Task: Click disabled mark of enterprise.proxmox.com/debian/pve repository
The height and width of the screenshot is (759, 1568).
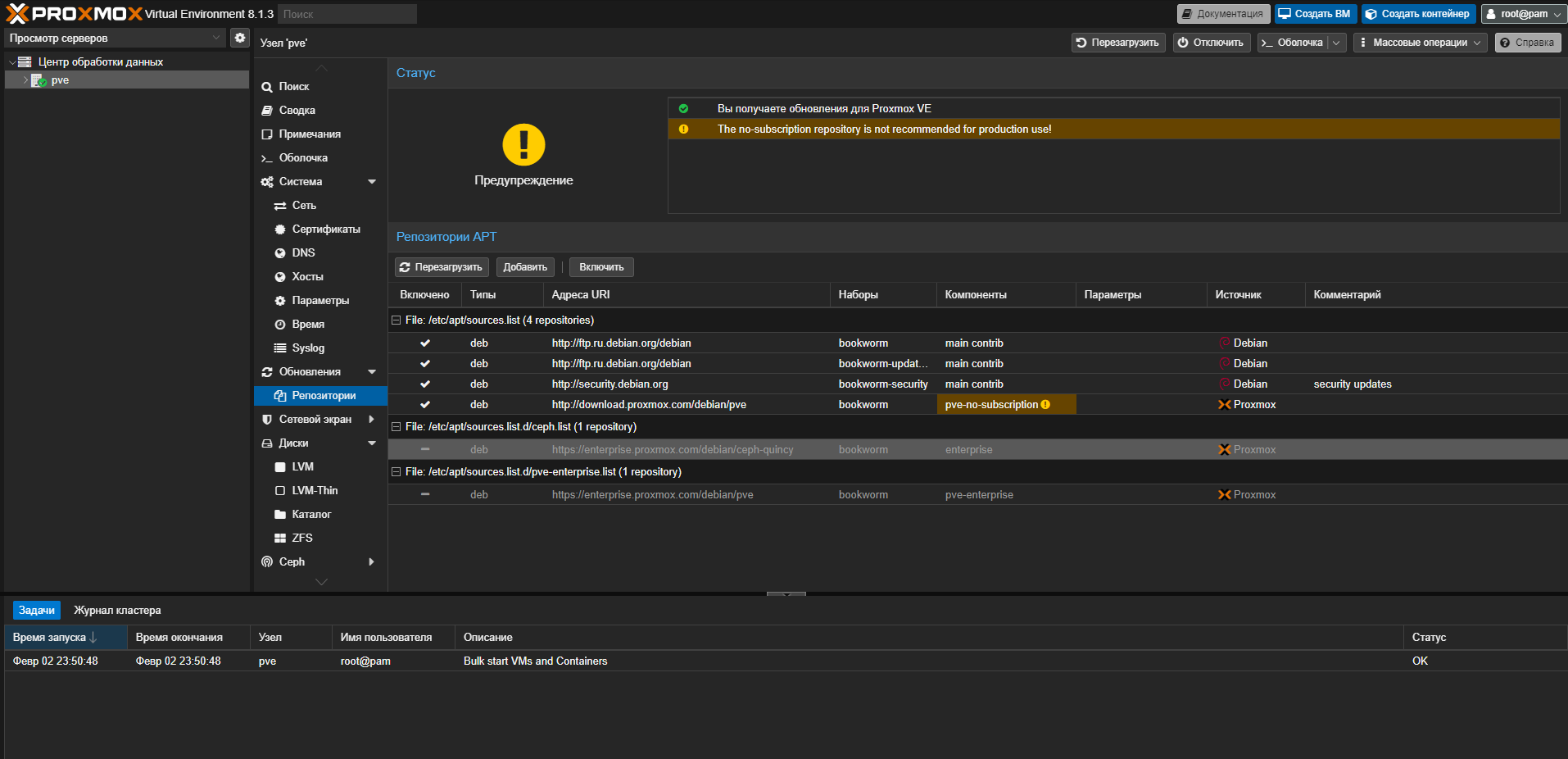Action: [x=425, y=495]
